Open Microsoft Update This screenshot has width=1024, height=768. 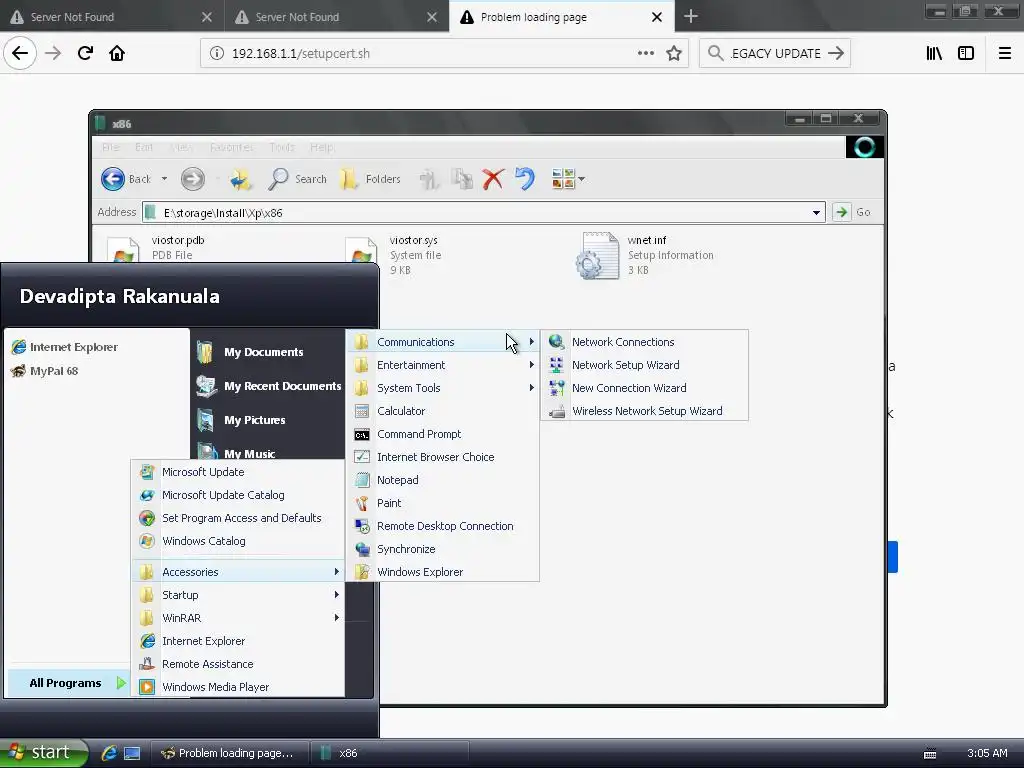click(238, 472)
